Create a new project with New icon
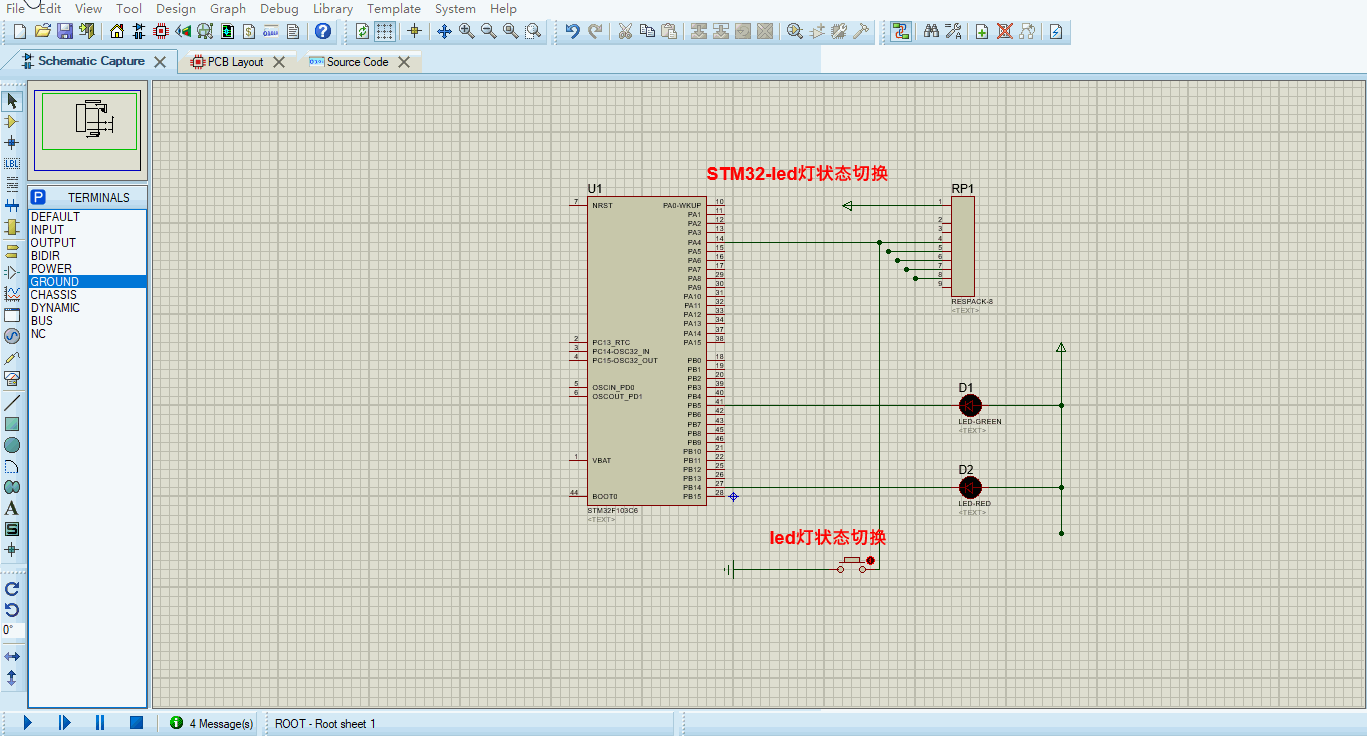 (20, 31)
